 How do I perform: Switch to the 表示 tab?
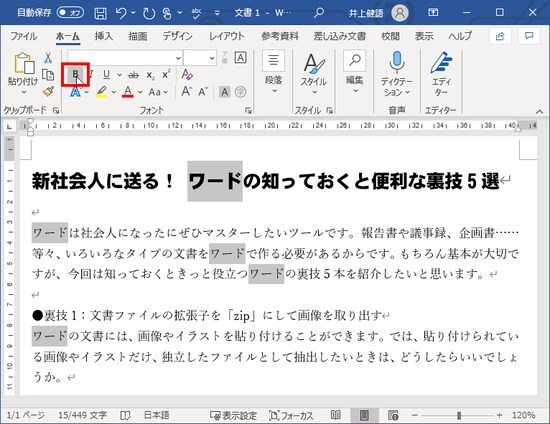coord(424,36)
